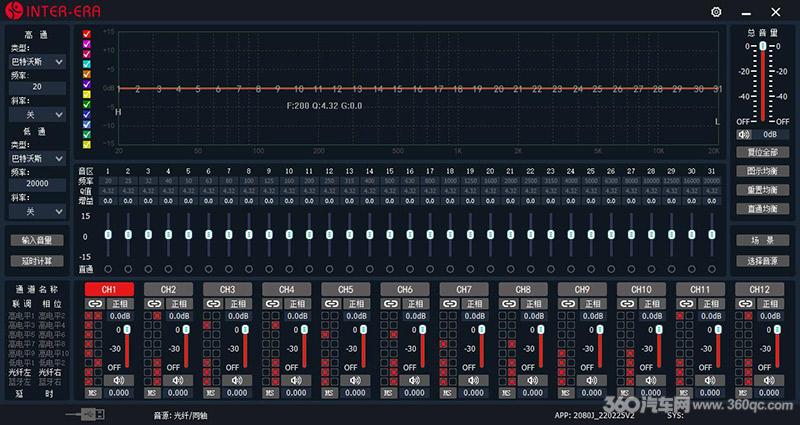
Task: Toggle the CH9 link icon
Action: (568, 304)
